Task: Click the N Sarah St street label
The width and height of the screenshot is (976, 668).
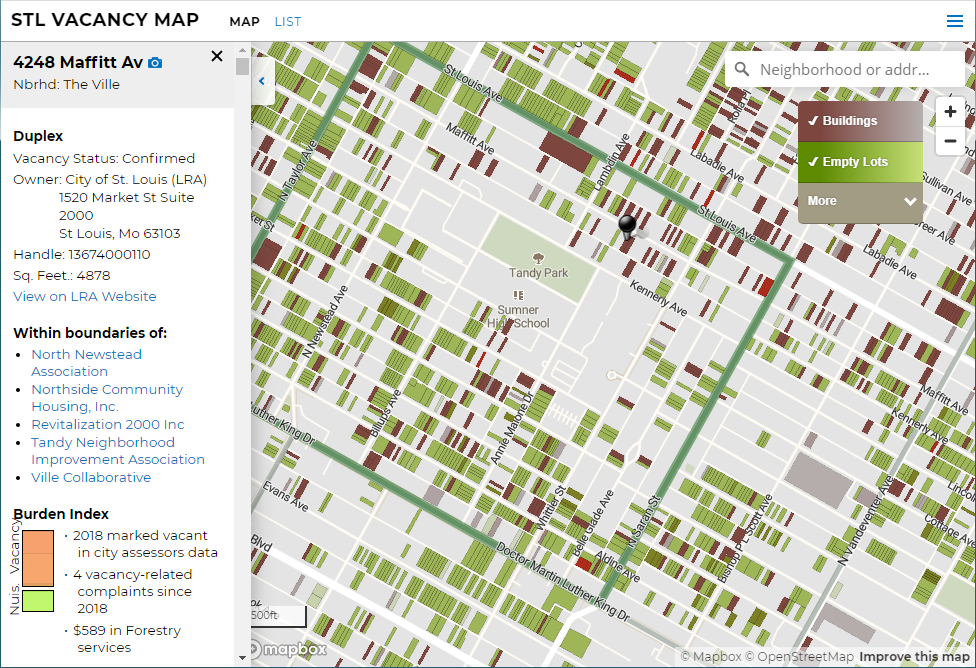Action: click(644, 521)
